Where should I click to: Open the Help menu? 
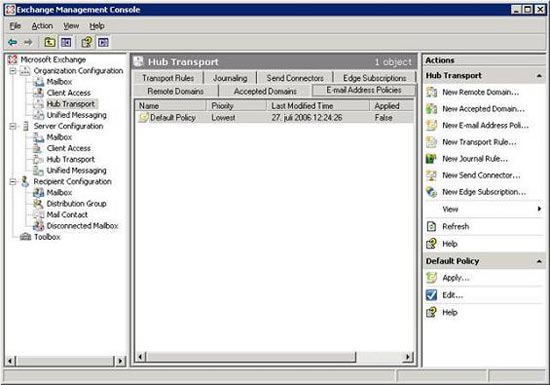pyautogui.click(x=97, y=26)
